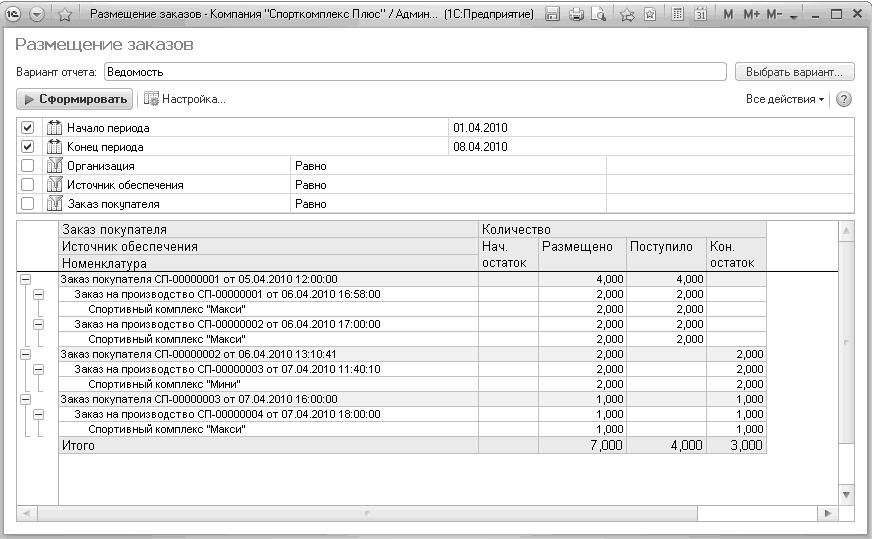Click the end date value 08.04.2010
The height and width of the screenshot is (539, 872).
(x=480, y=146)
